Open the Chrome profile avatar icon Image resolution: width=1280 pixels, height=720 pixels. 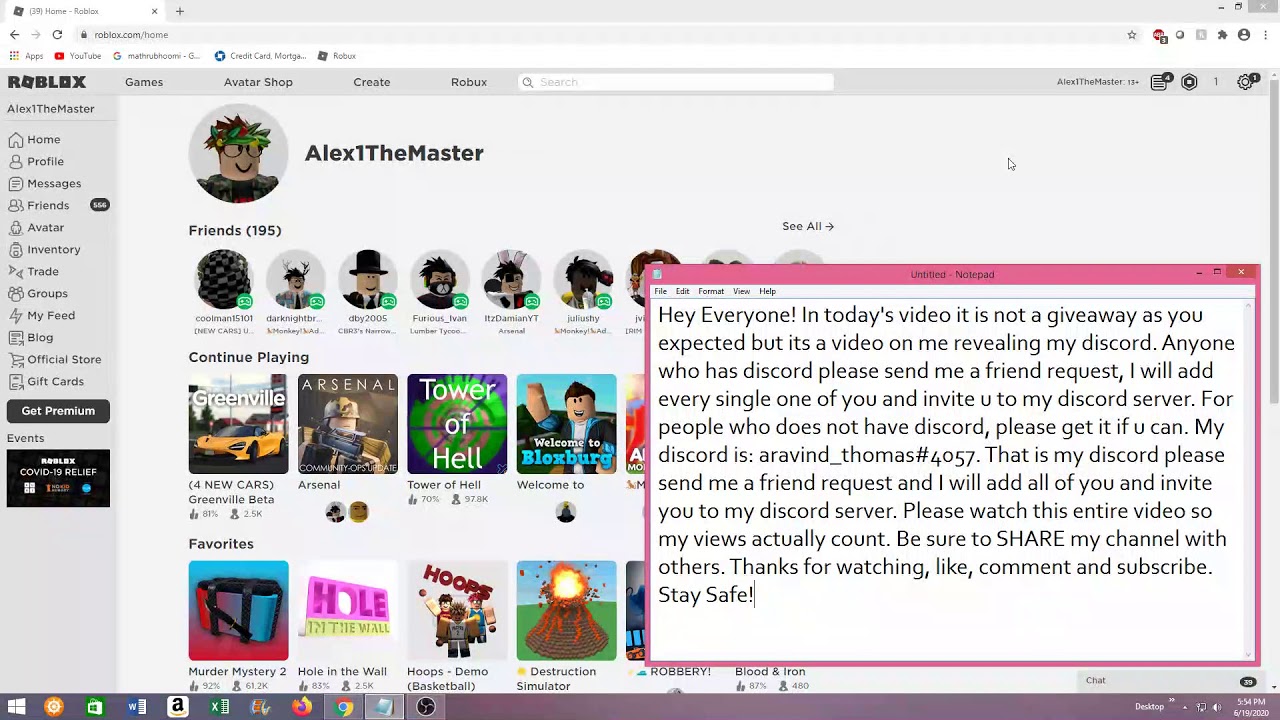pyautogui.click(x=1244, y=35)
